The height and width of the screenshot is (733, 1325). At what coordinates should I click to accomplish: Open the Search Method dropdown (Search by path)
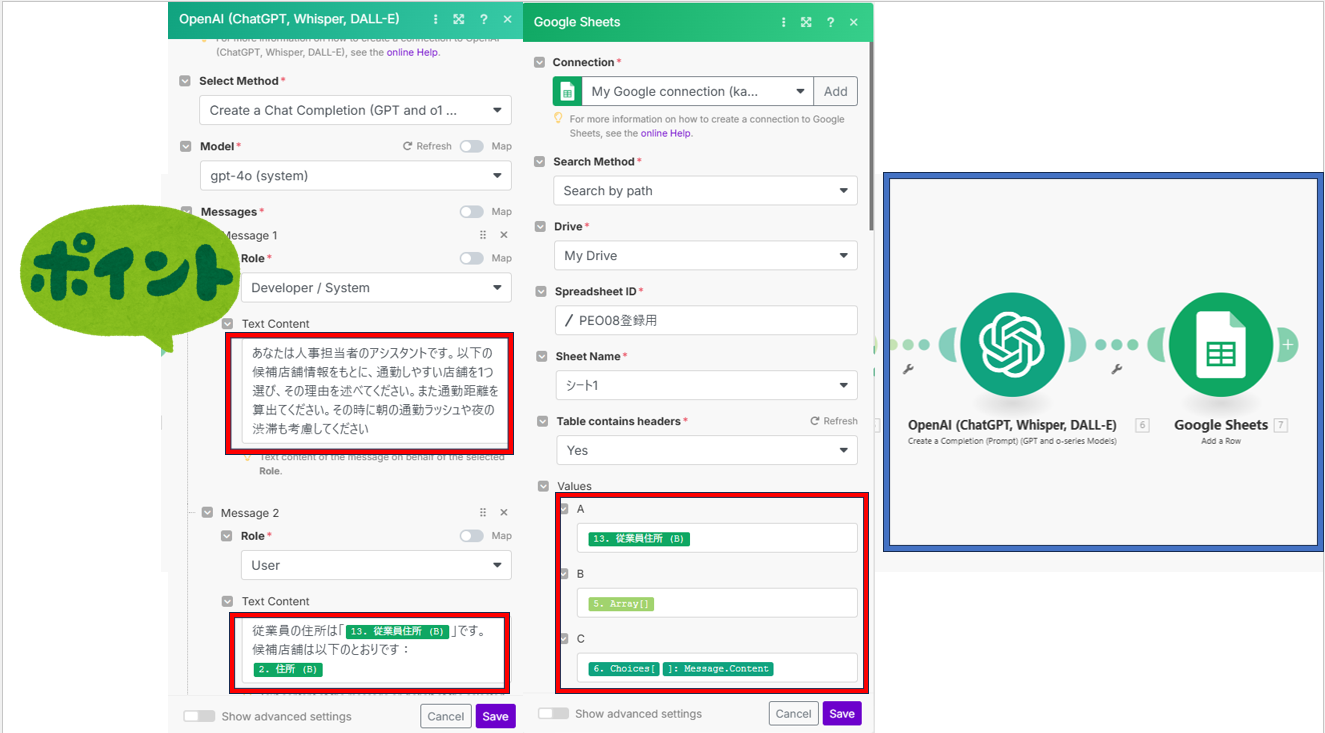pos(705,190)
